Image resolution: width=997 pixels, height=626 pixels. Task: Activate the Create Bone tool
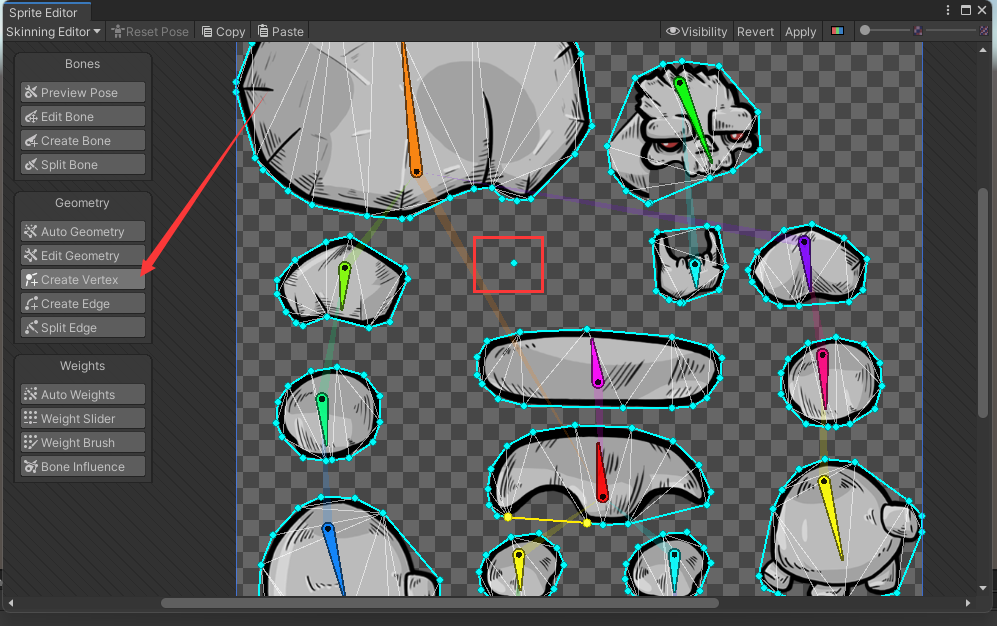tap(82, 140)
